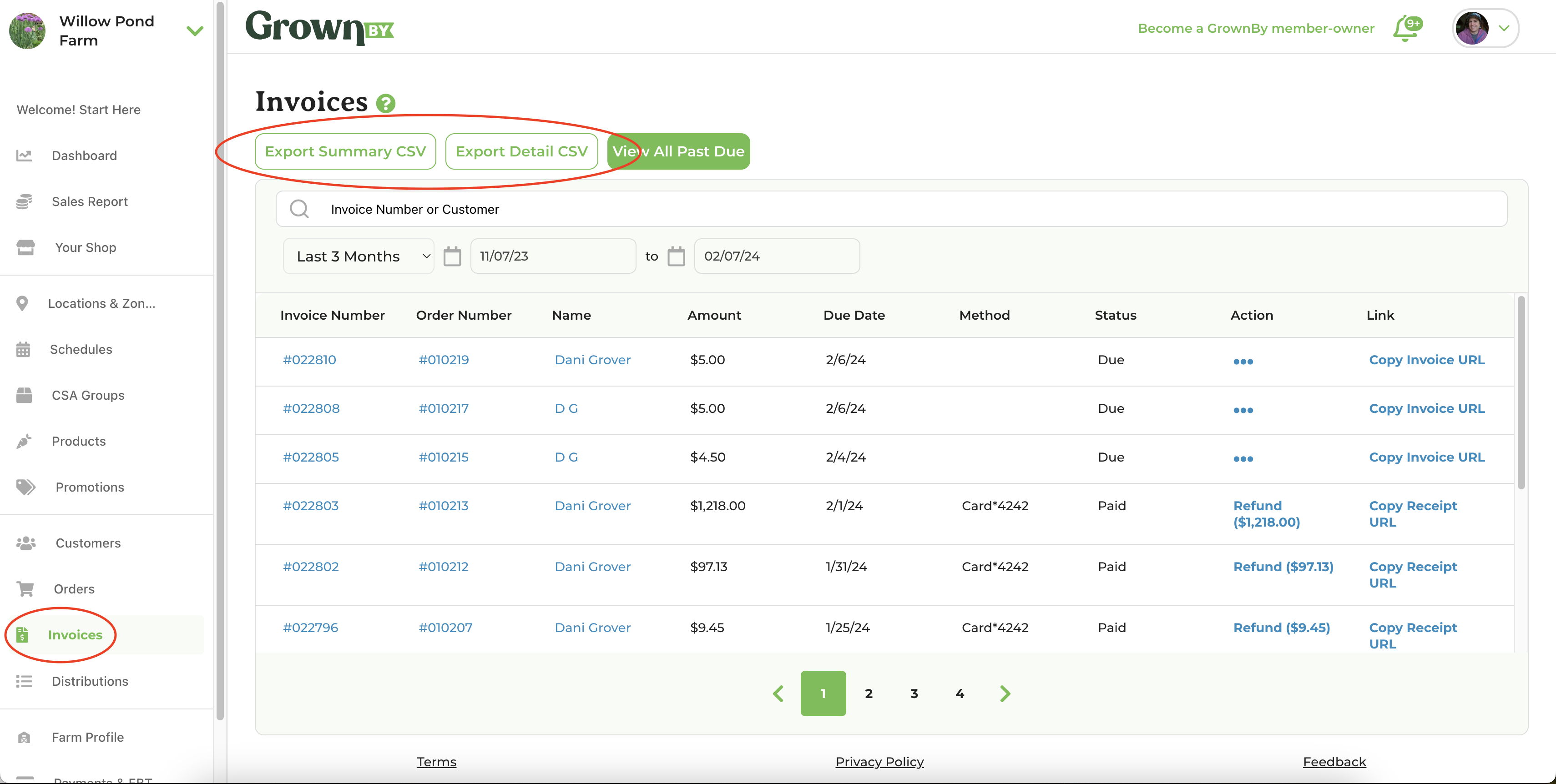Expand the Willow Pond Farm switcher chevron
This screenshot has height=784, width=1556.
point(195,30)
